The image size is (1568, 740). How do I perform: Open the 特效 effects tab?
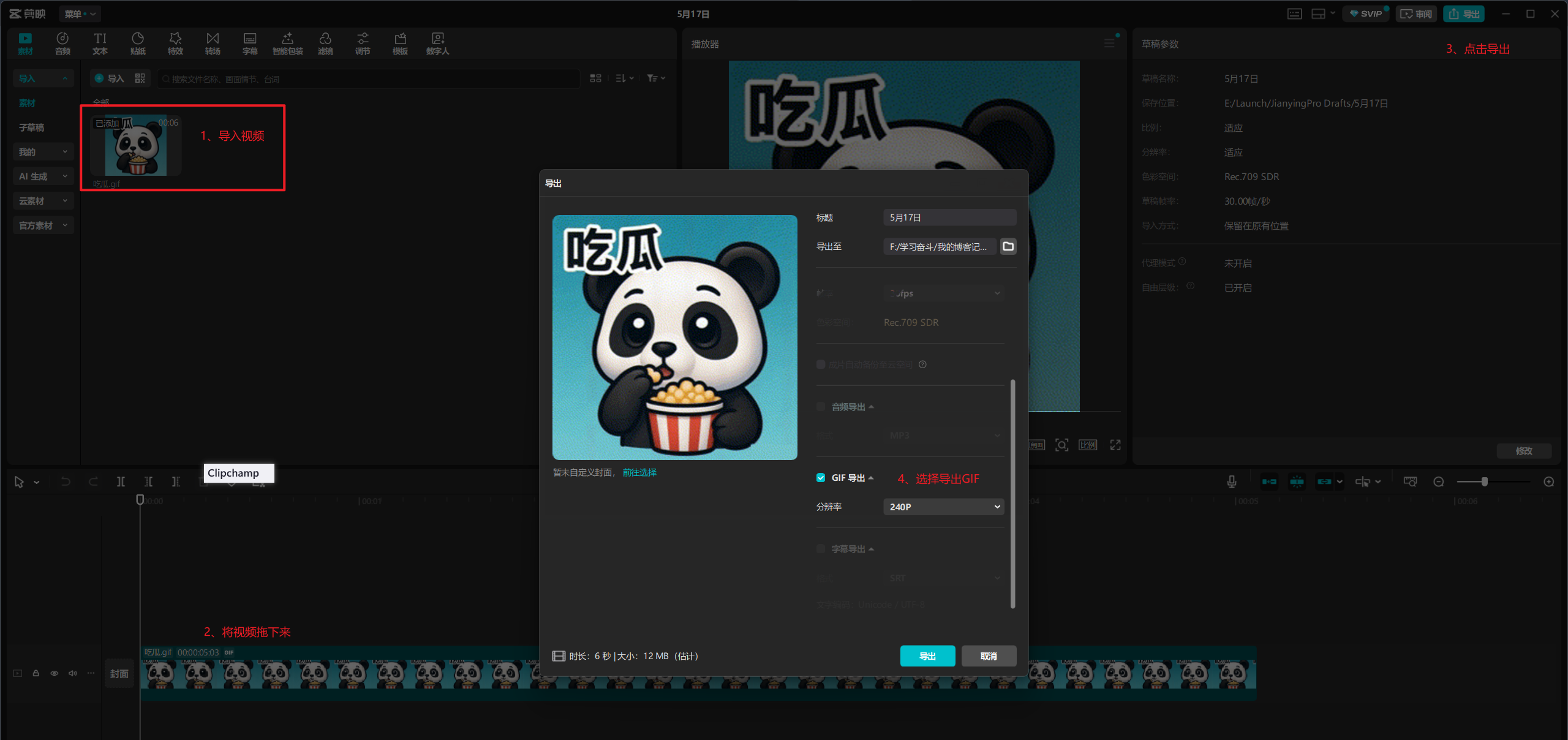click(175, 43)
